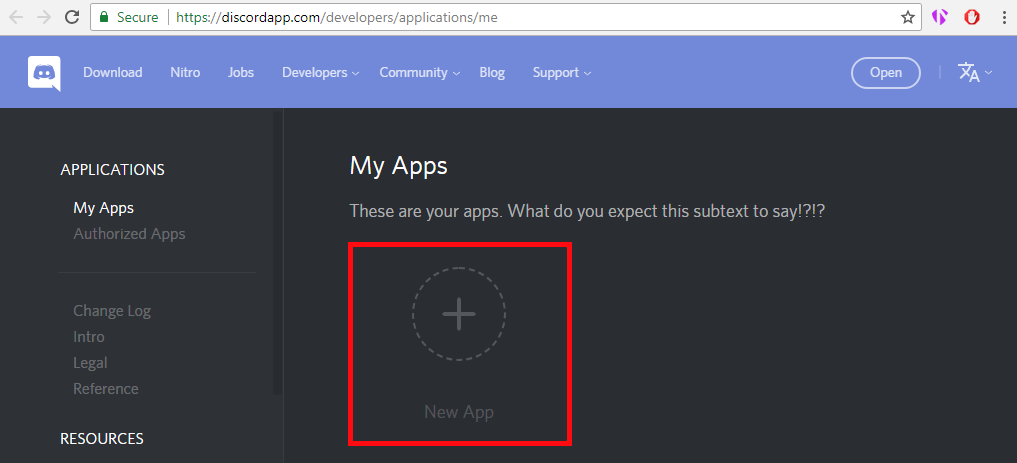Screen dimensions: 1017x463
Task: Open Authorized Apps in sidebar
Action: coord(130,234)
